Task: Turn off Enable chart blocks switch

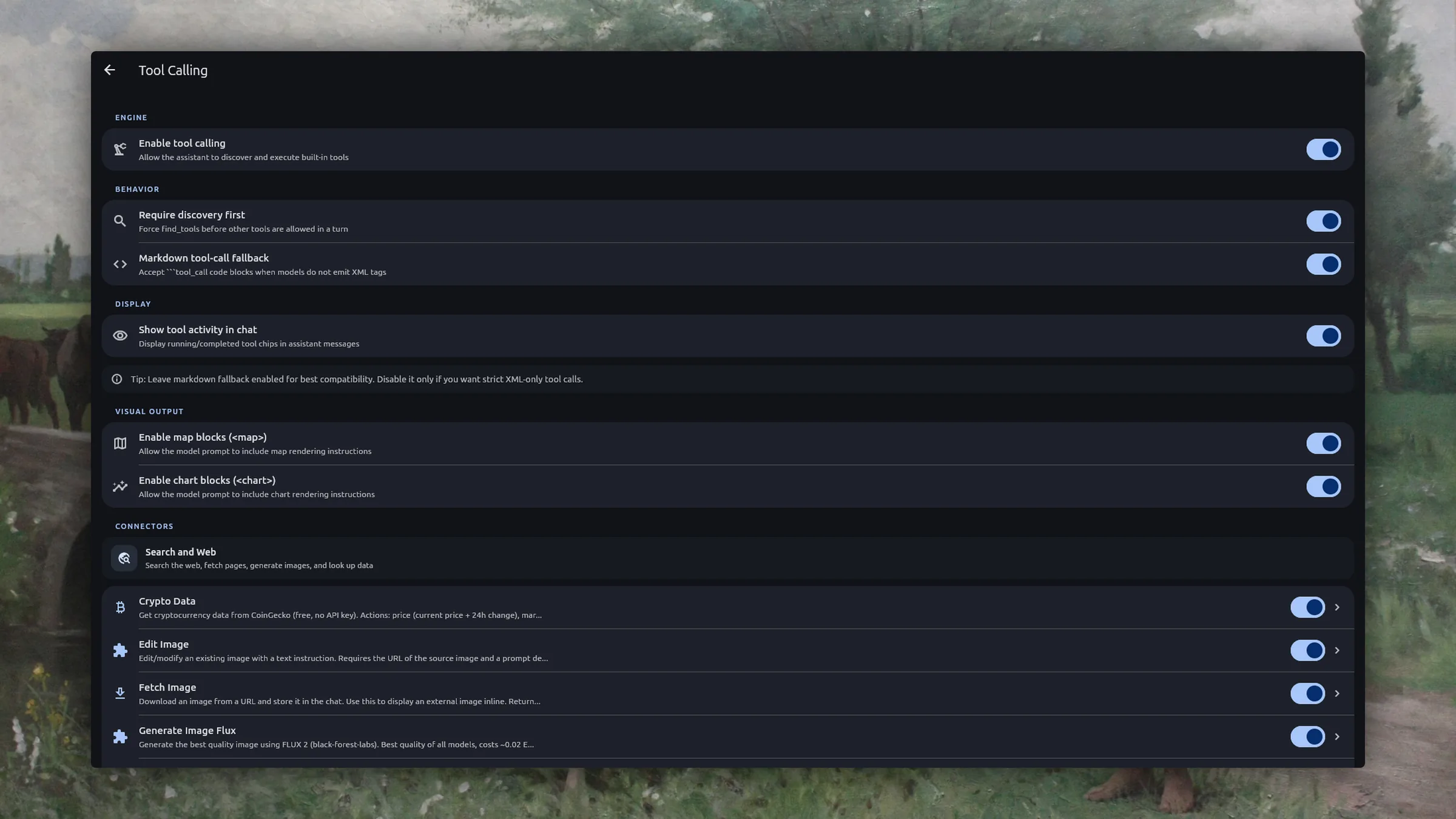Action: [1324, 487]
